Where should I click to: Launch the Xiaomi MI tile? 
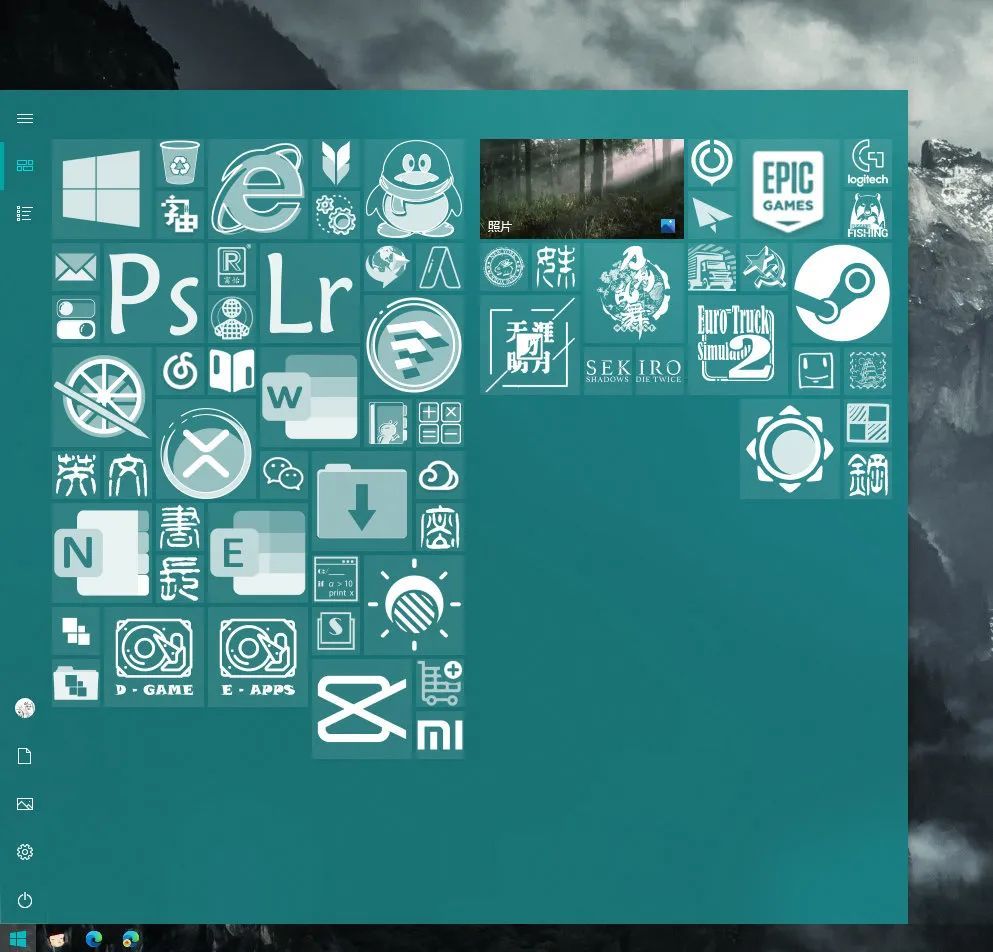(x=440, y=735)
